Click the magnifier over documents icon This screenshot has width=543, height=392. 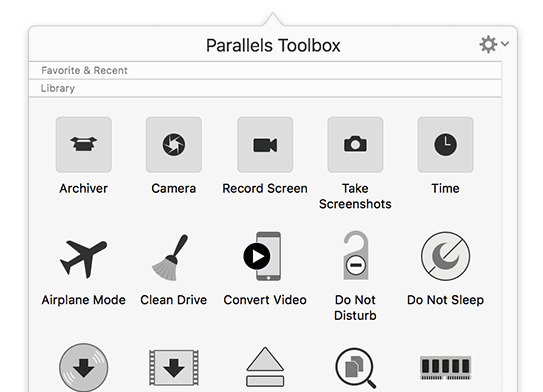click(356, 368)
